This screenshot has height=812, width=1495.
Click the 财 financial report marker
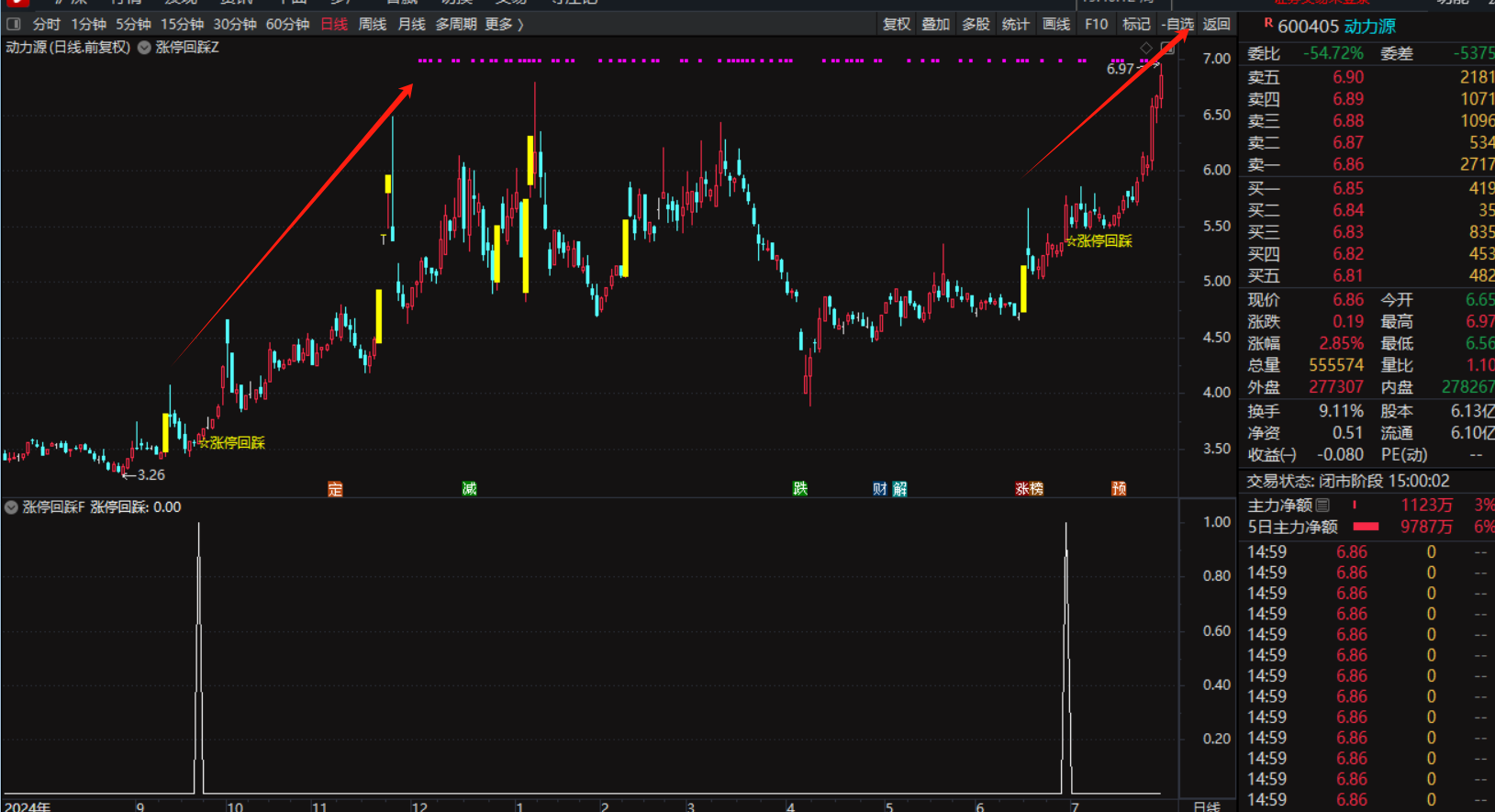coord(880,489)
